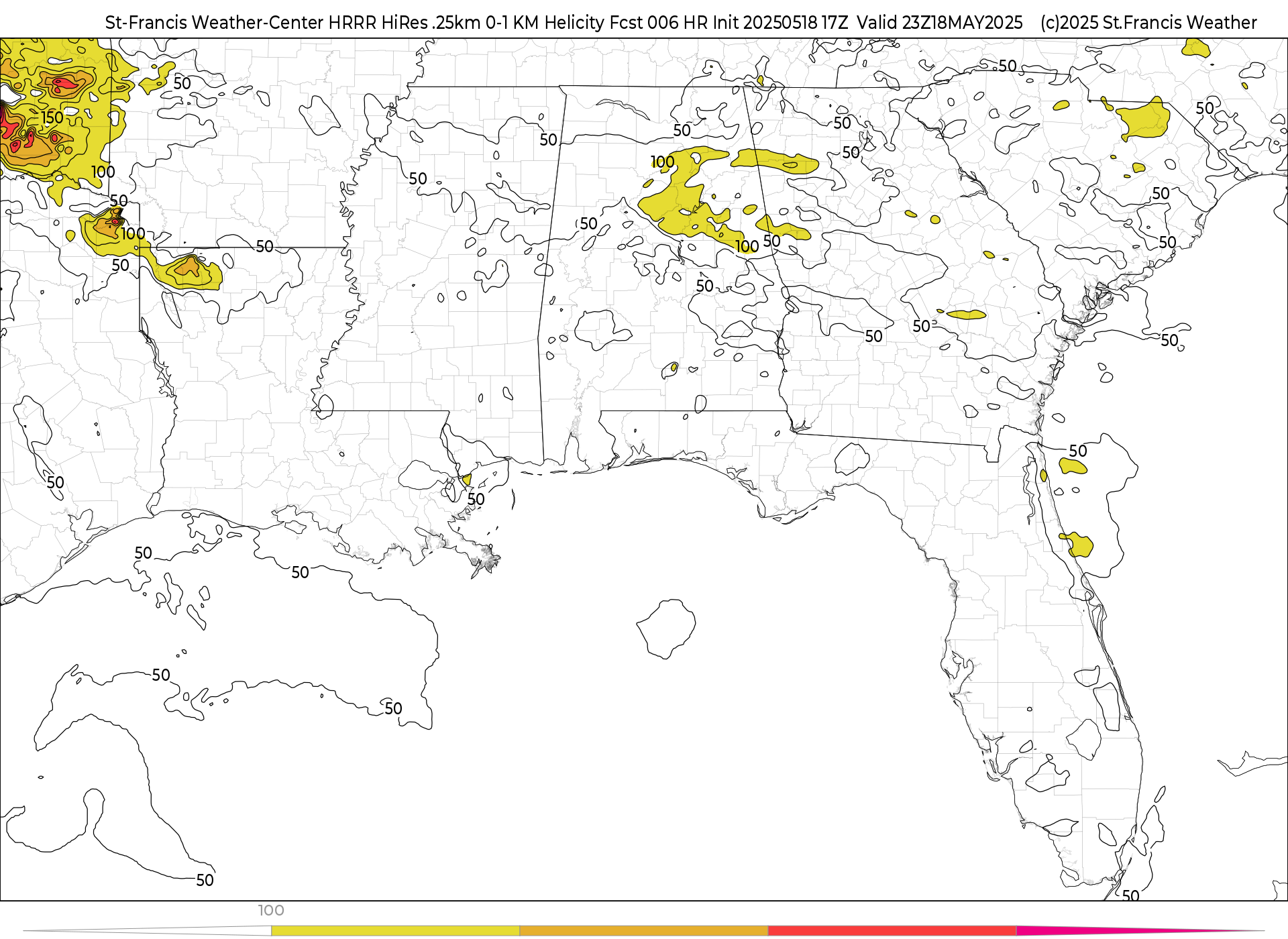Image resolution: width=1288 pixels, height=939 pixels.
Task: Click 'St-Francis Weather-Center' at the title start
Action: click(x=215, y=23)
